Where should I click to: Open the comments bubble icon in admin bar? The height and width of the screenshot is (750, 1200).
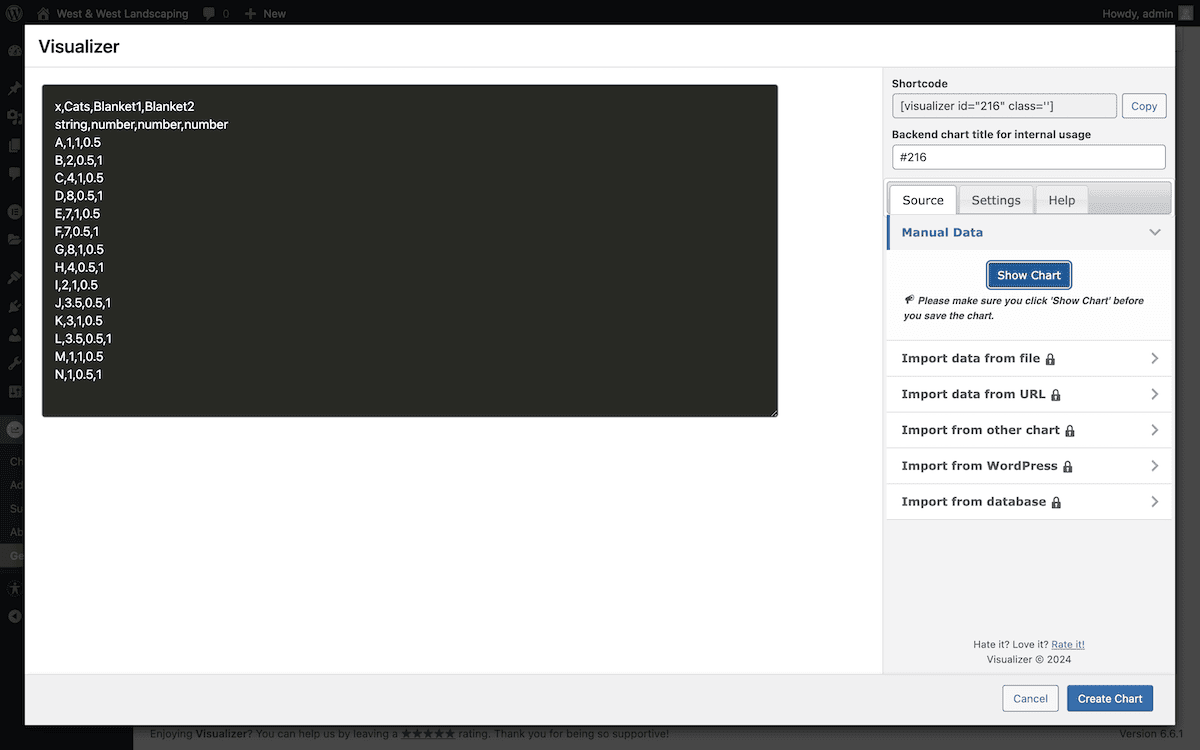click(208, 13)
